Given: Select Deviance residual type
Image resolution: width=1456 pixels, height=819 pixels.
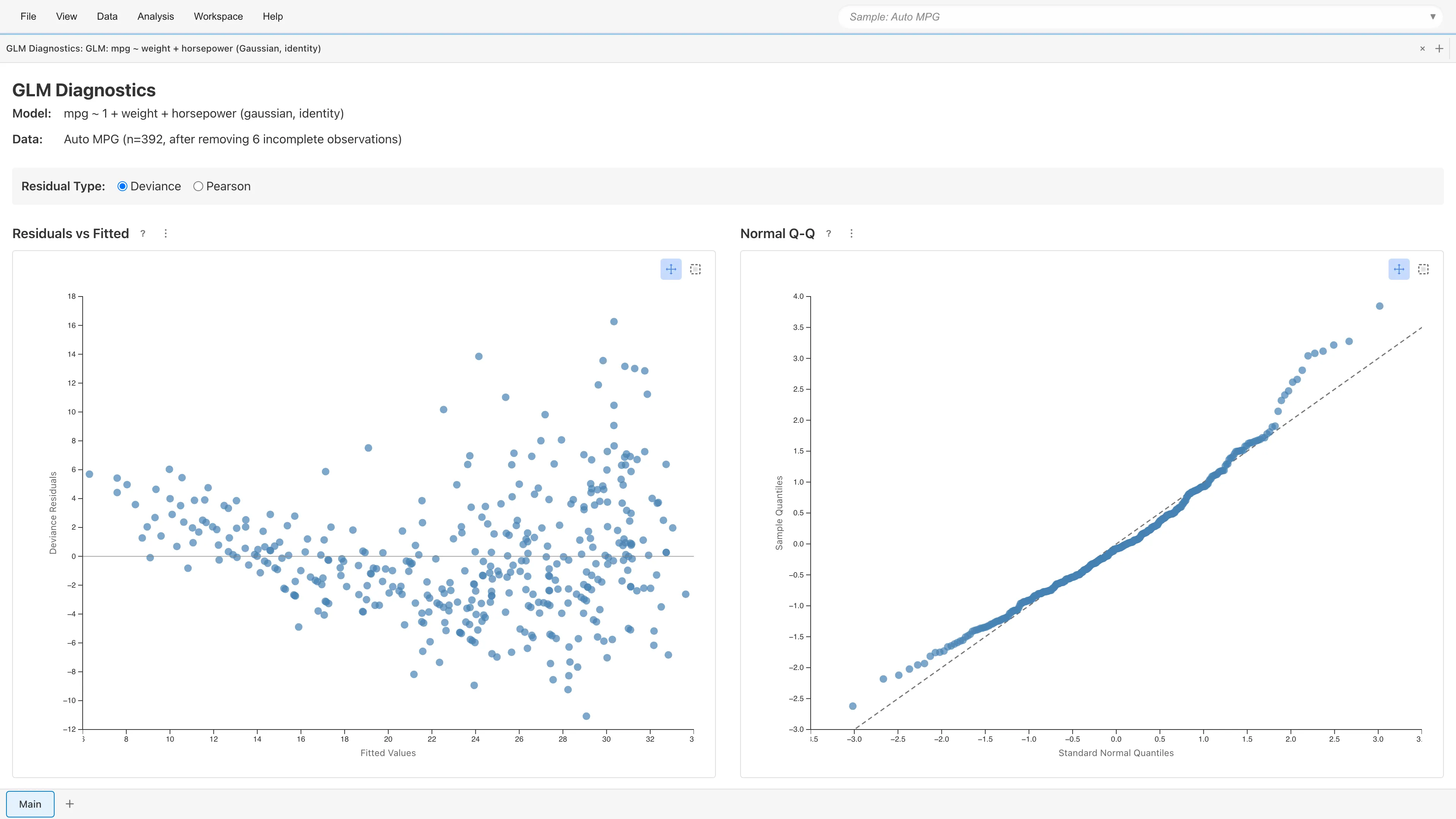Looking at the screenshot, I should [x=122, y=186].
